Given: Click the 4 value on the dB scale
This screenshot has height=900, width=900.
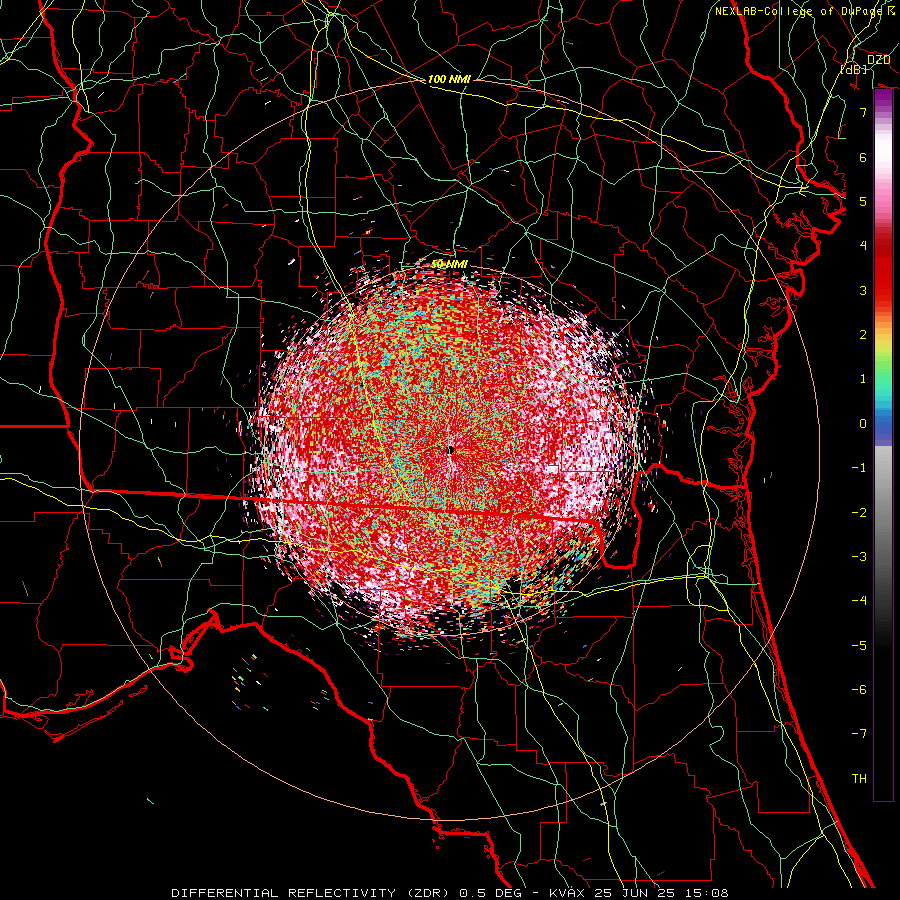Looking at the screenshot, I should click(x=863, y=246).
